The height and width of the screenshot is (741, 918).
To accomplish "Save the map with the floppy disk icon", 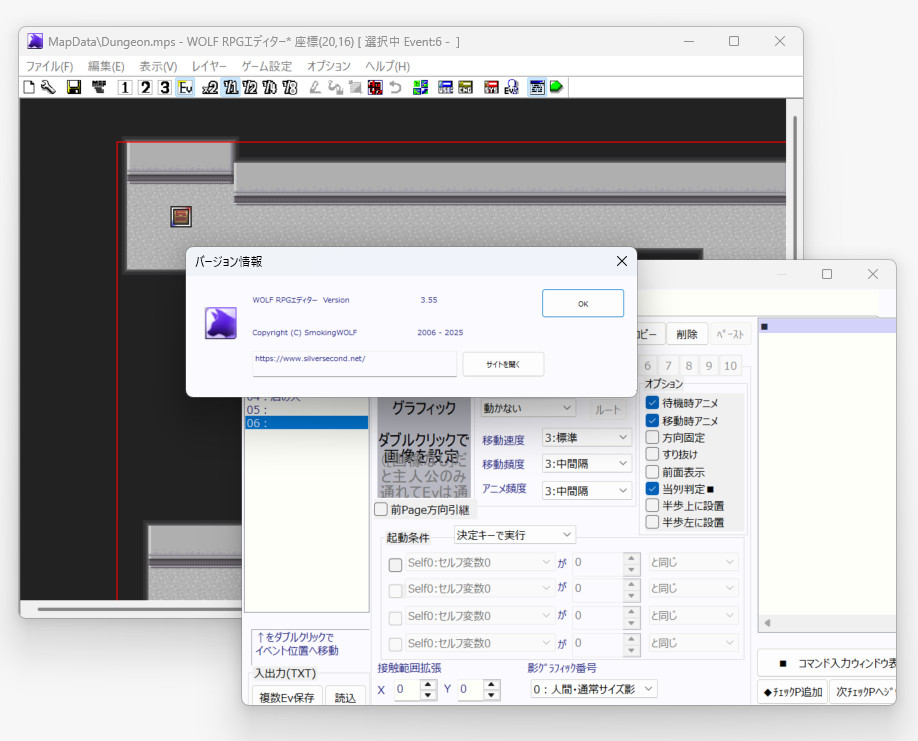I will [74, 88].
